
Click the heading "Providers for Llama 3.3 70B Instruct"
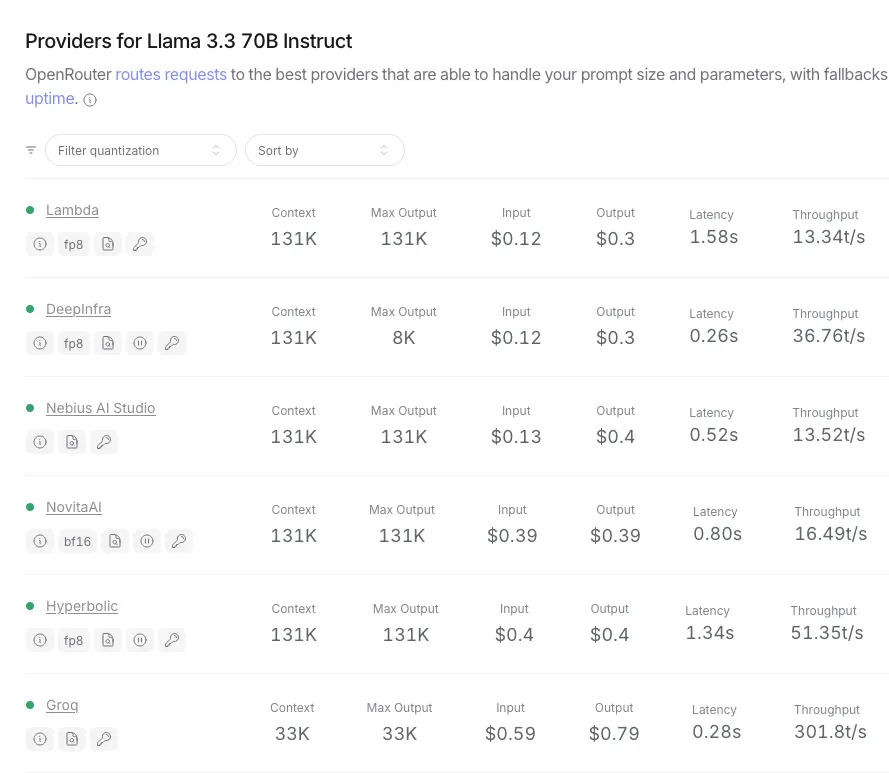pyautogui.click(x=189, y=41)
